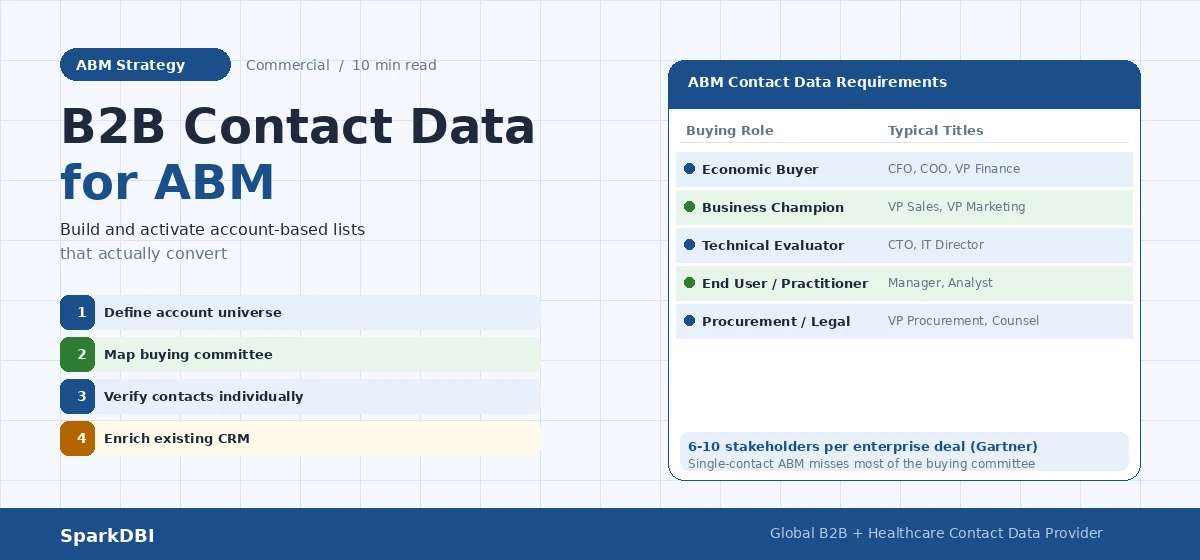Click the 'Business Champion' role label
The width and height of the screenshot is (1200, 560).
pyautogui.click(x=773, y=208)
